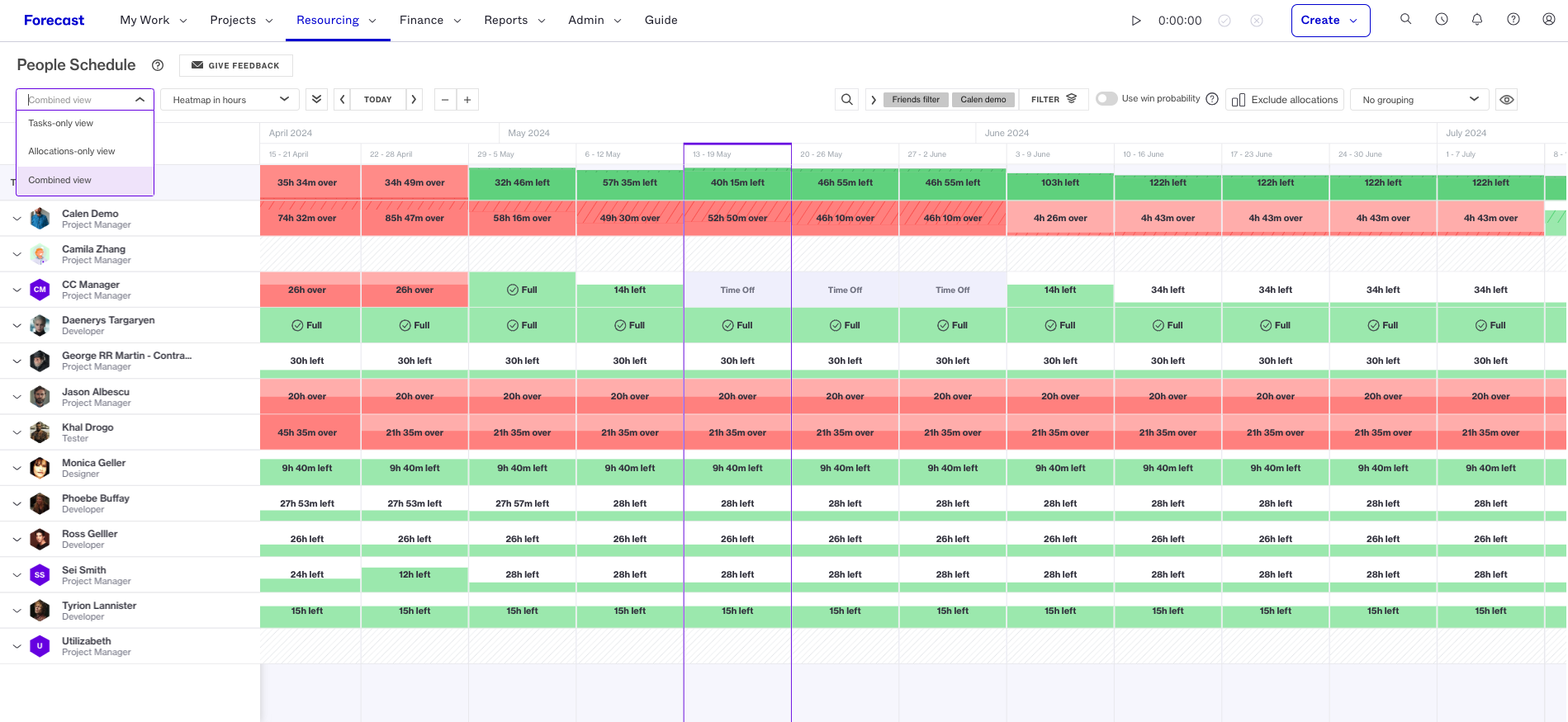Expand Calen Demo's row
Image resolution: width=1568 pixels, height=722 pixels.
[17, 219]
